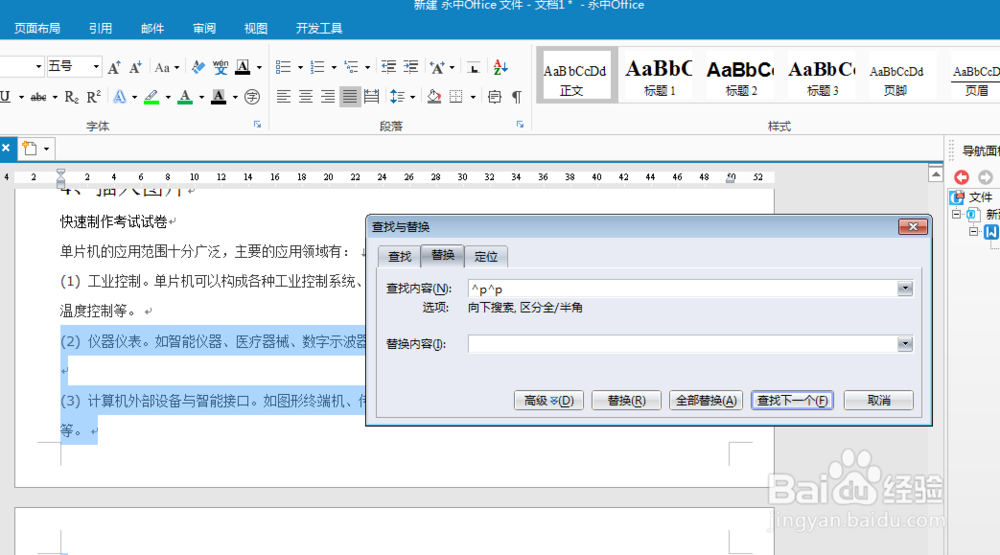Open the 开发工具 ribbon tab
Image resolution: width=1000 pixels, height=555 pixels.
[x=319, y=28]
